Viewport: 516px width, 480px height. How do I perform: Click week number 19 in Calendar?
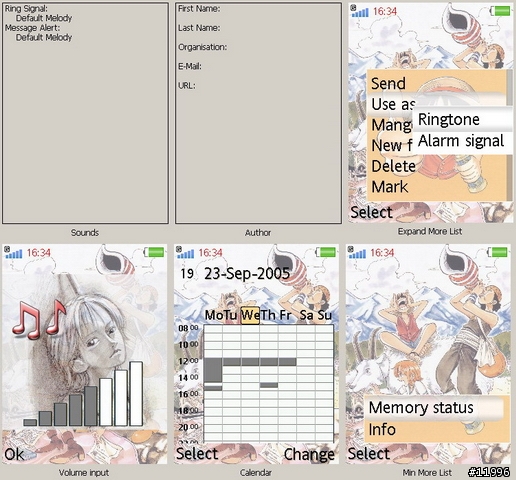[187, 274]
